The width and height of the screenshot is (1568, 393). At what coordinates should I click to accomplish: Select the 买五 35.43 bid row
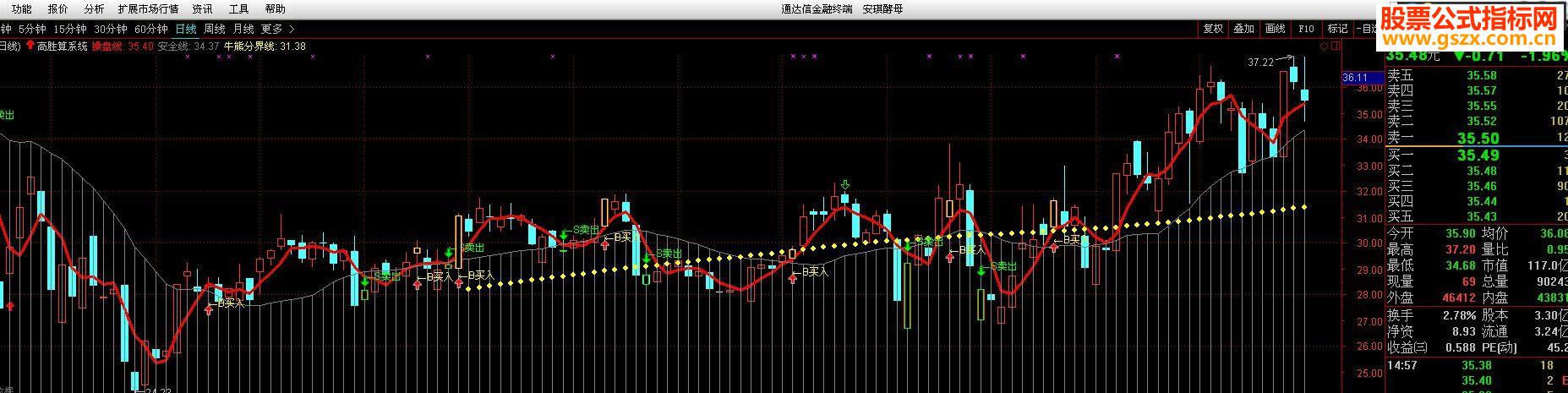point(1477,217)
